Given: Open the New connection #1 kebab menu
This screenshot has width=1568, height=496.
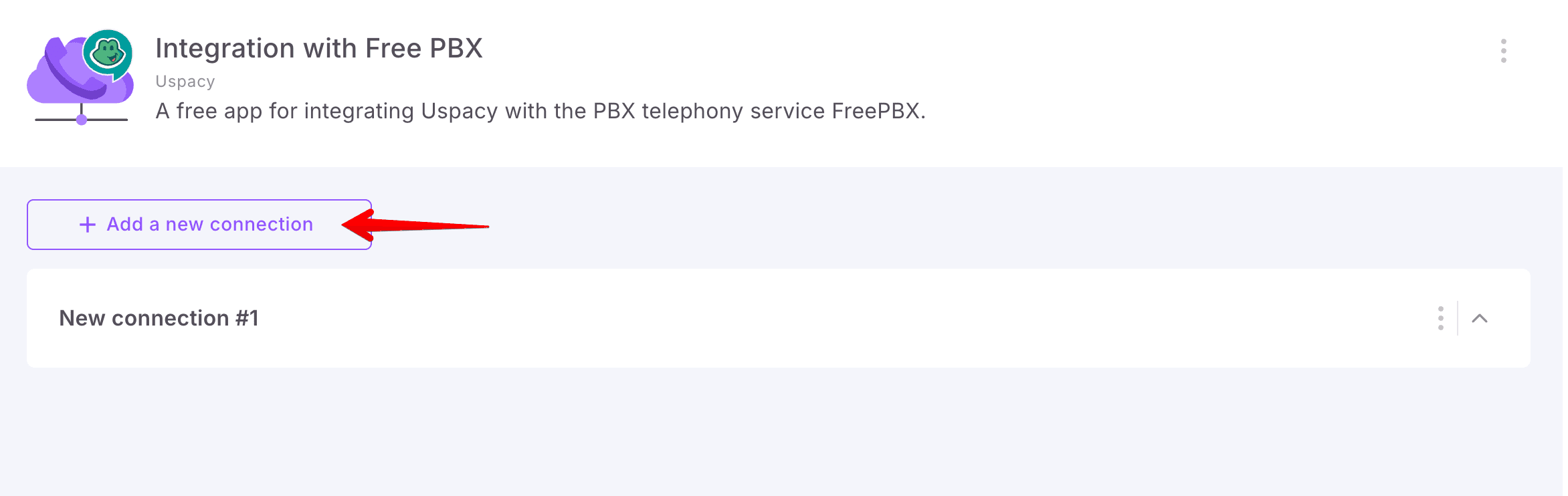Looking at the screenshot, I should point(1440,318).
